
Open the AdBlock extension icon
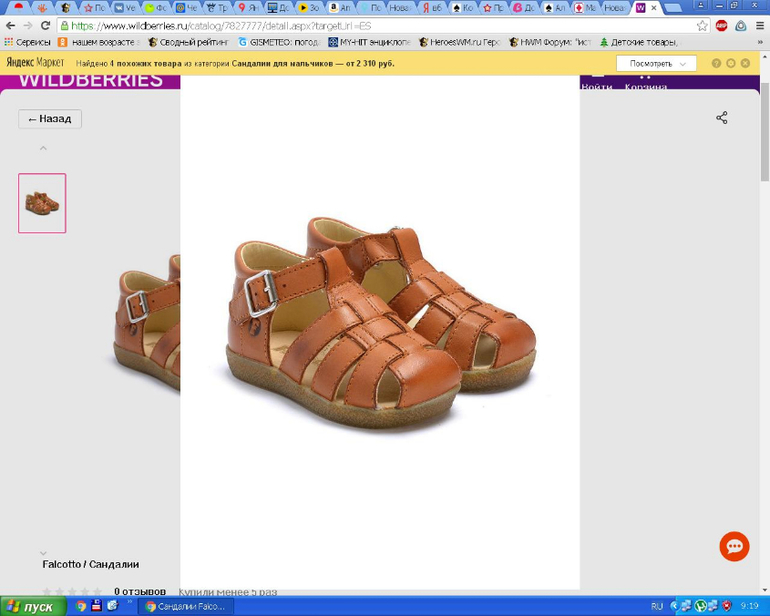click(721, 26)
